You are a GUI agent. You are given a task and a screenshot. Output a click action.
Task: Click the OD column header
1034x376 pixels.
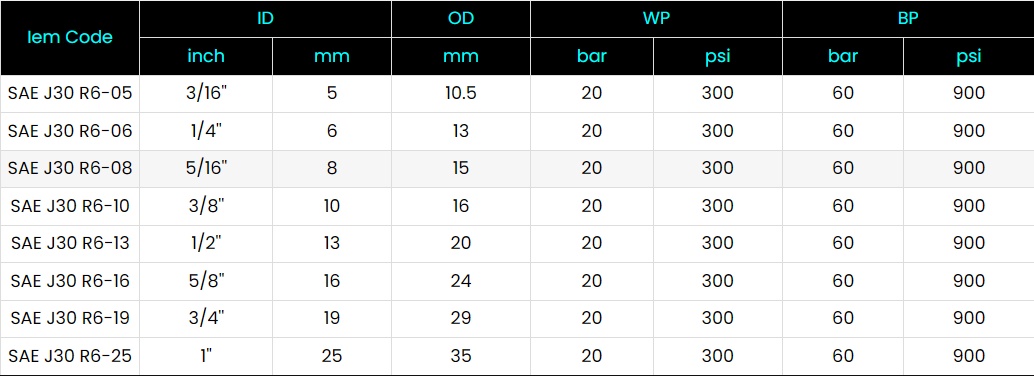pyautogui.click(x=461, y=18)
